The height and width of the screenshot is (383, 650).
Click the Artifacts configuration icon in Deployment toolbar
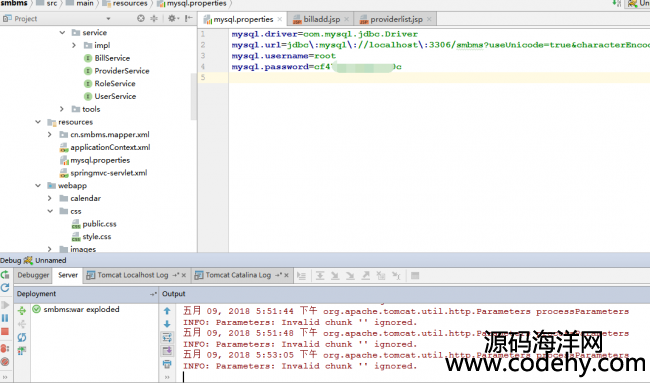pos(22,351)
